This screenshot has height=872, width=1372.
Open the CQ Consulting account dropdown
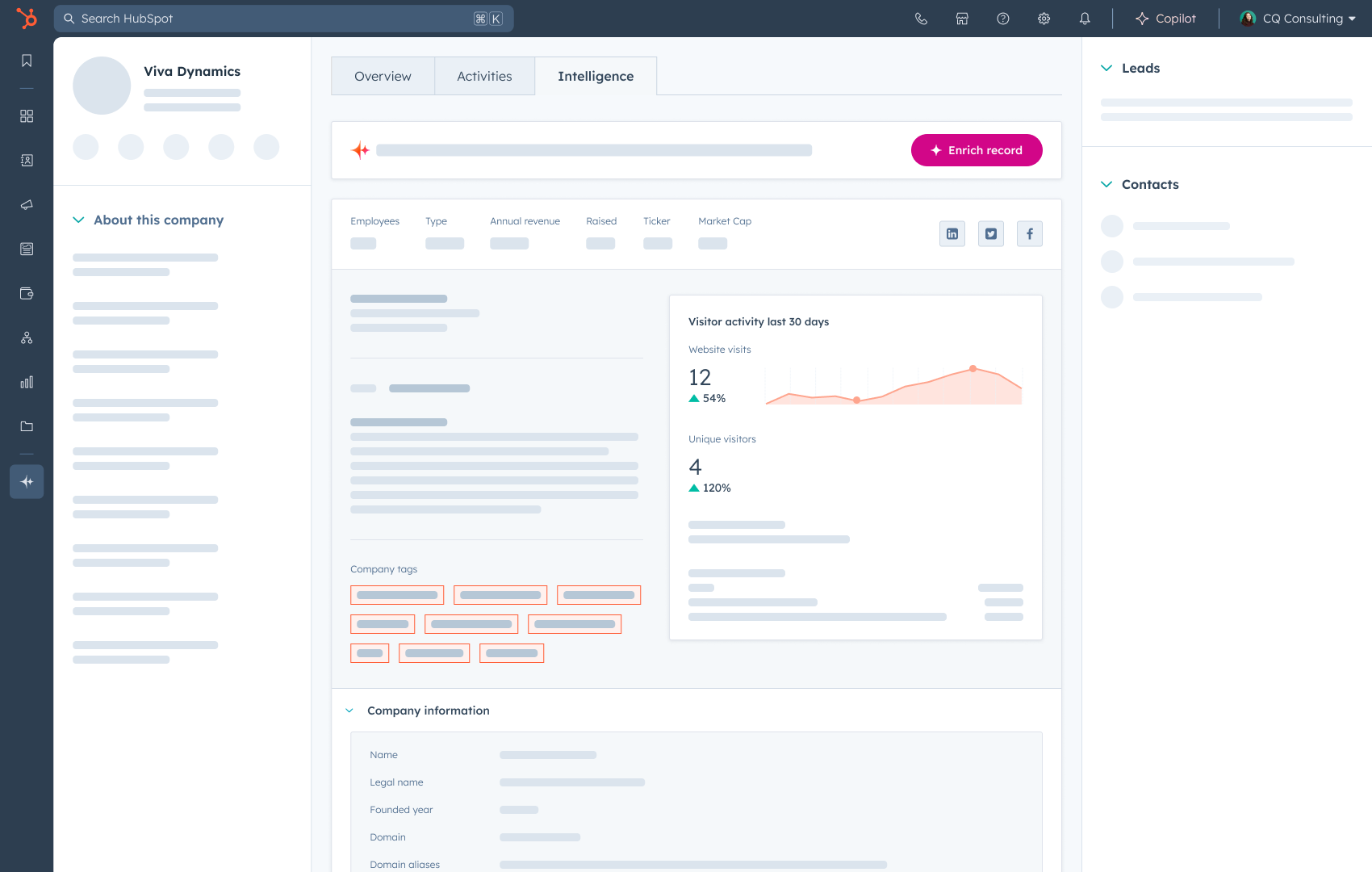point(1298,19)
